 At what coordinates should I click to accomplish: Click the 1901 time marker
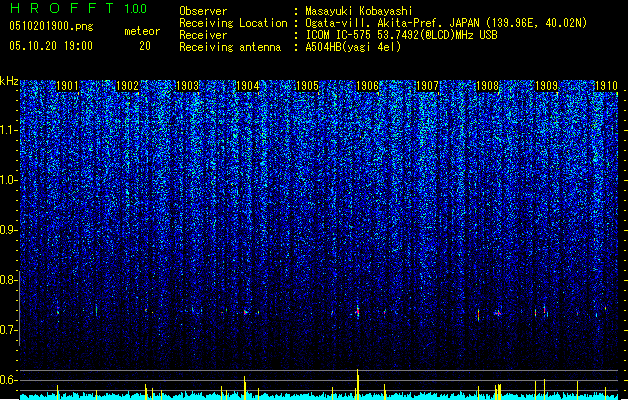tap(67, 86)
